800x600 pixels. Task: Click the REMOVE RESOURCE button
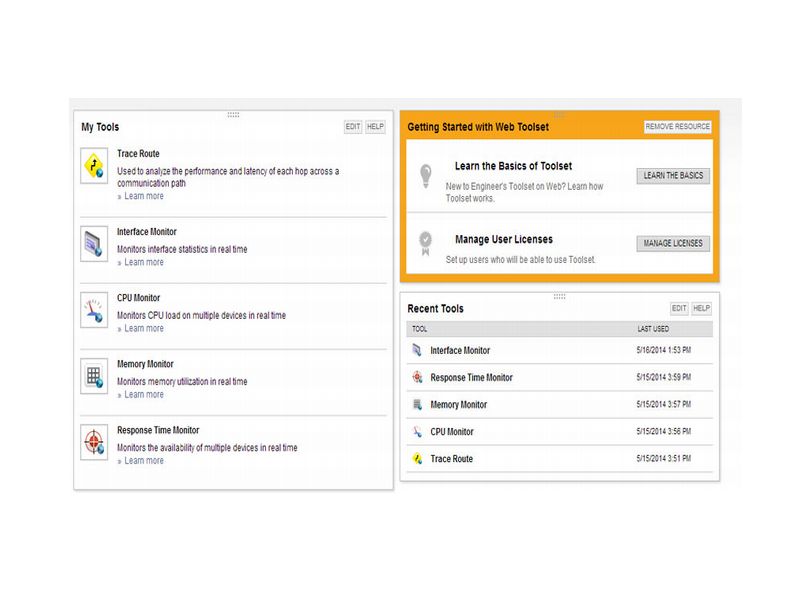pyautogui.click(x=678, y=127)
